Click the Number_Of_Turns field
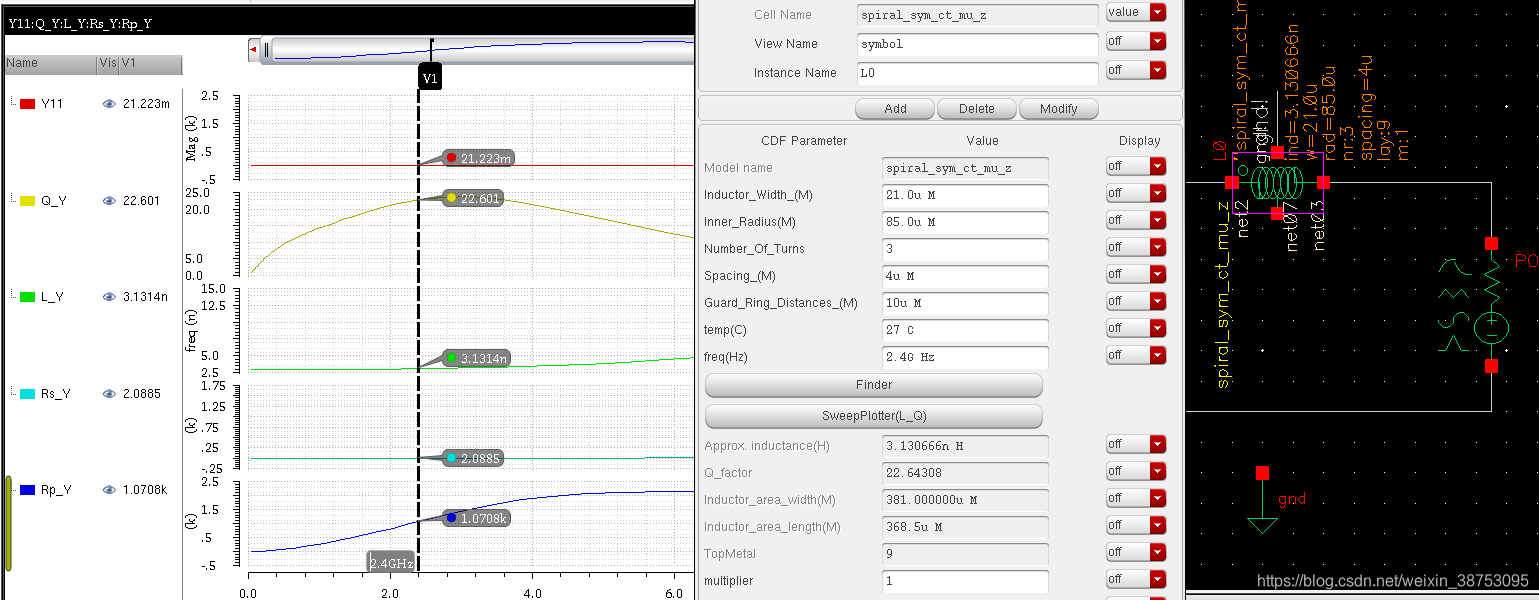 pyautogui.click(x=966, y=249)
